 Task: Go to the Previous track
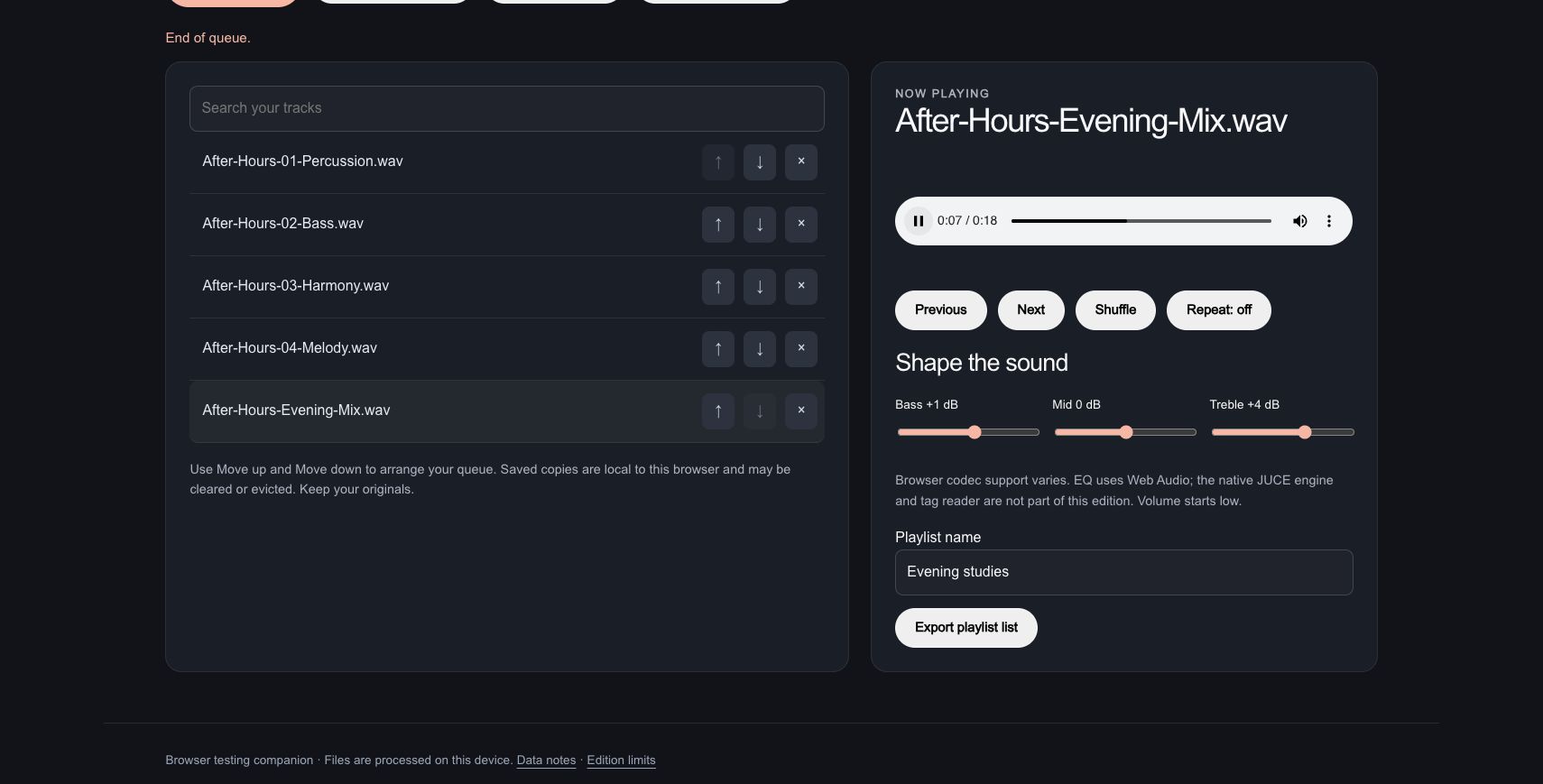point(941,310)
